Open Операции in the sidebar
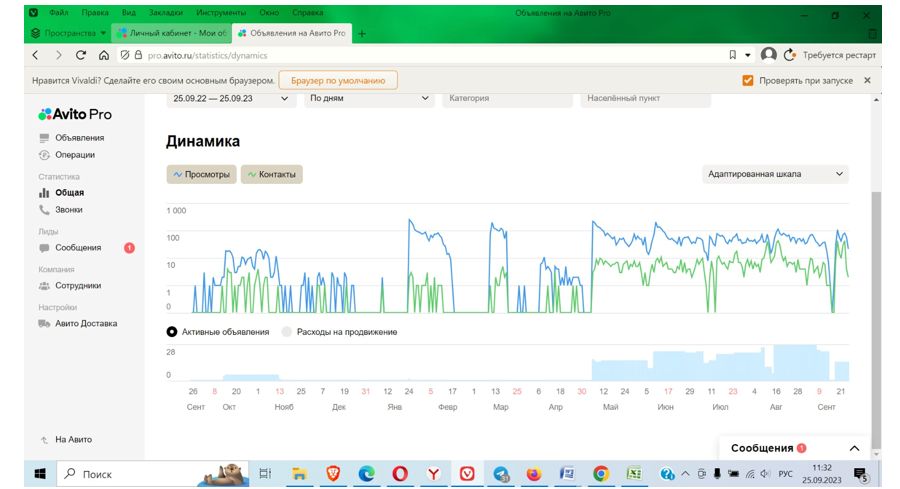 75,155
